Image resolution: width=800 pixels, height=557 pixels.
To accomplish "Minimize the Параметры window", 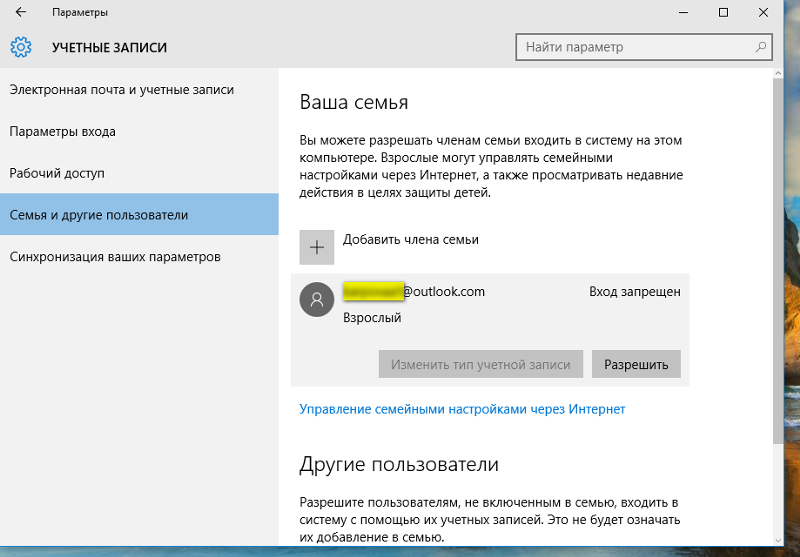I will tap(683, 12).
